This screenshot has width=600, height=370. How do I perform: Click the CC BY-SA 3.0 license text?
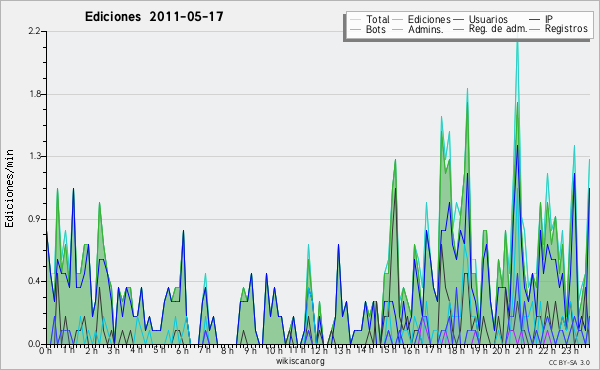click(569, 362)
